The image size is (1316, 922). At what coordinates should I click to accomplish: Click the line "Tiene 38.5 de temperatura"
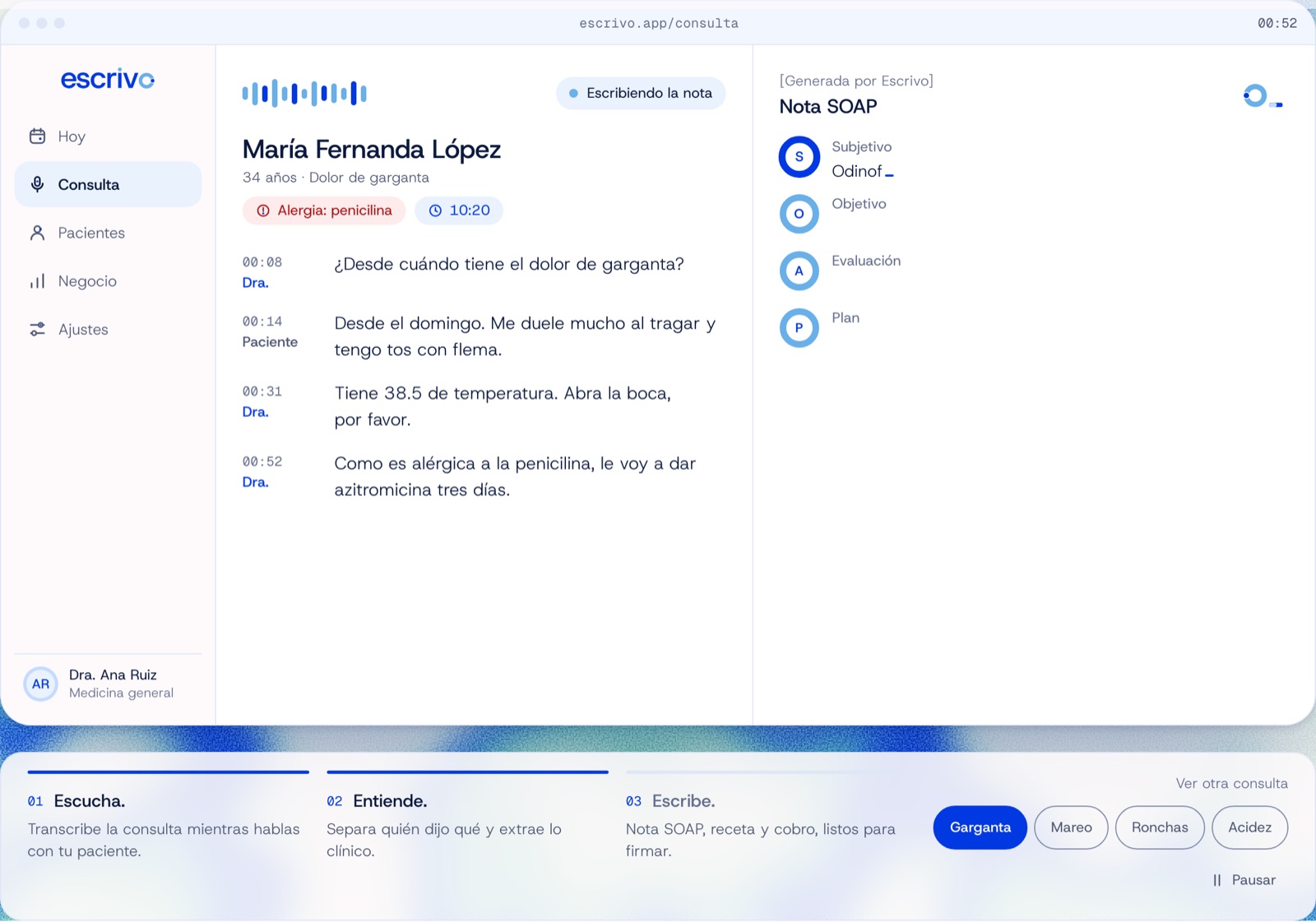point(503,406)
